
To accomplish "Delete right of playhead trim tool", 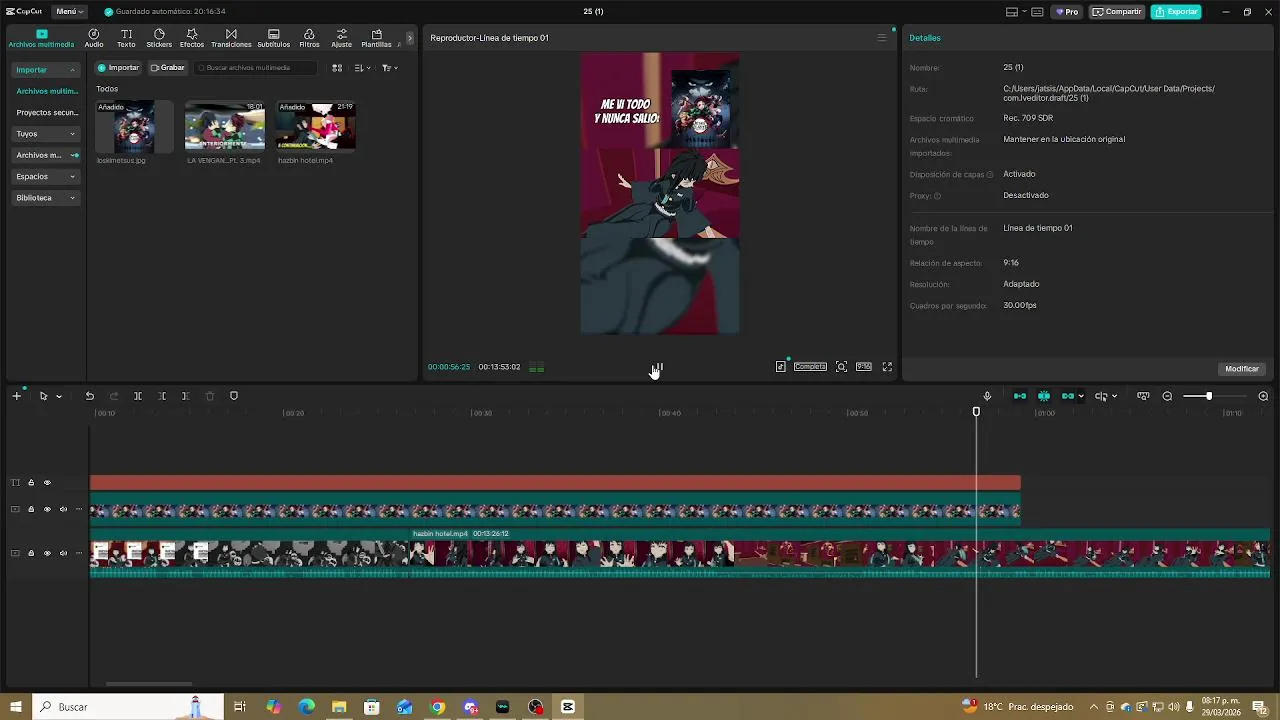I will [185, 396].
